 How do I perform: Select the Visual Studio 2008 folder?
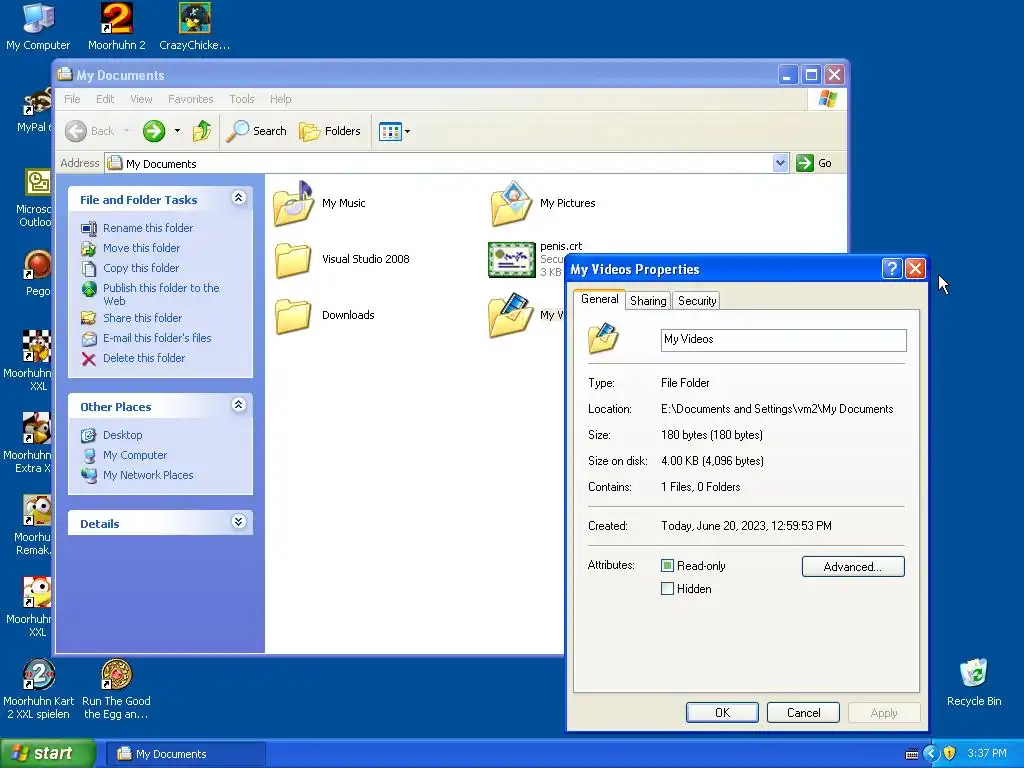point(293,260)
